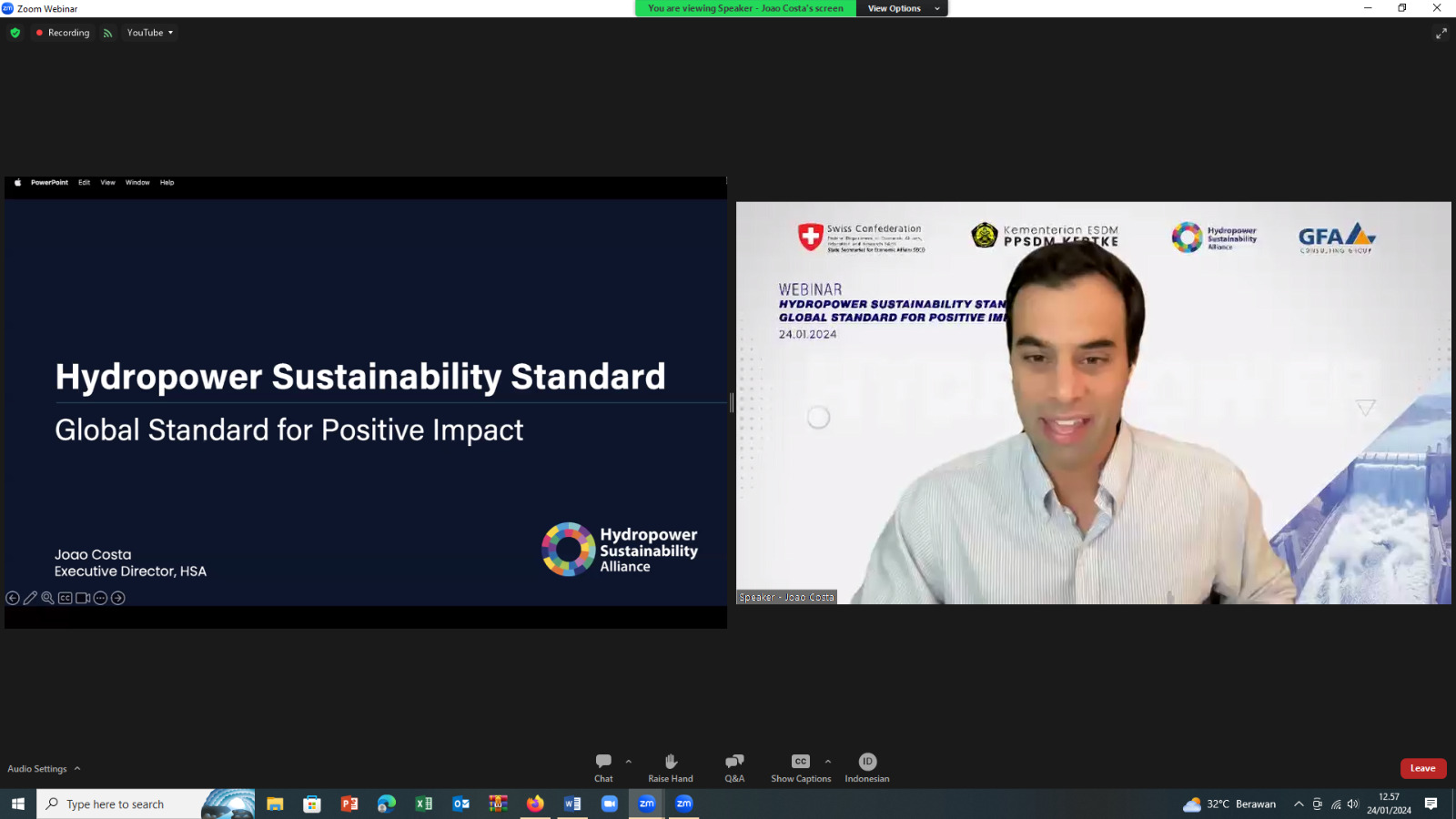Open the volume control in tray

1353,804
